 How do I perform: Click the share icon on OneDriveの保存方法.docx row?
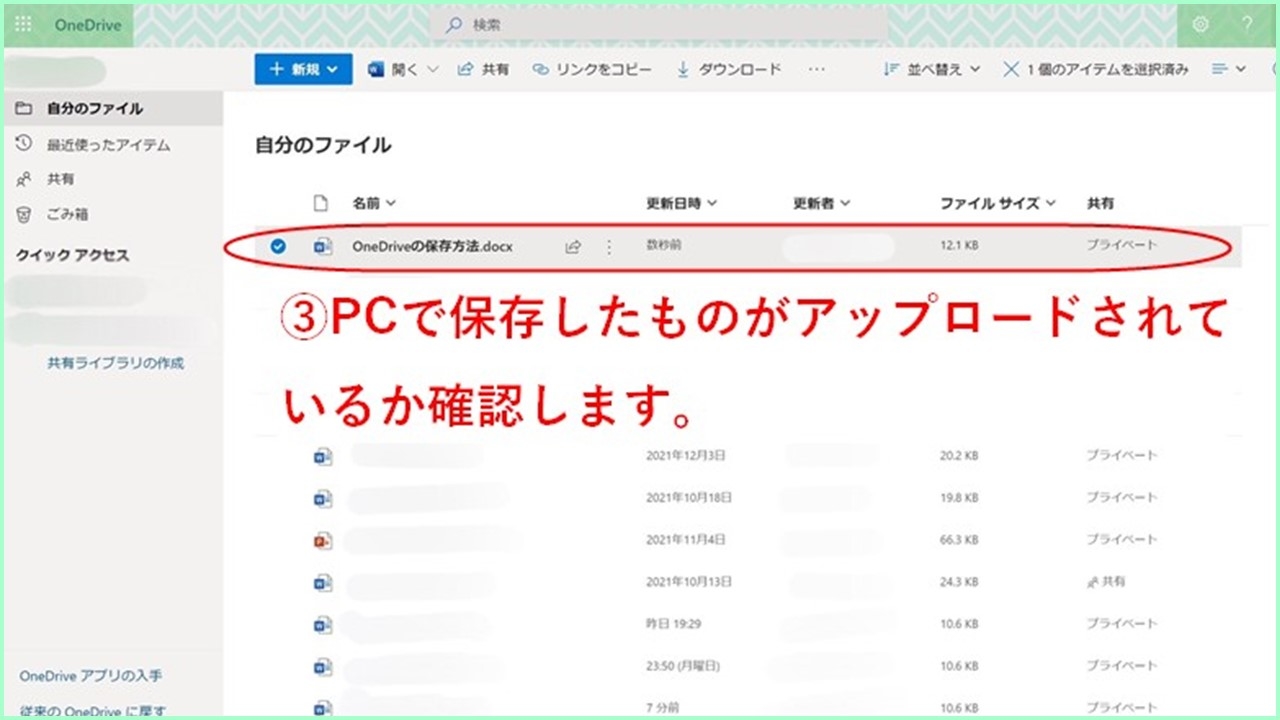click(573, 246)
